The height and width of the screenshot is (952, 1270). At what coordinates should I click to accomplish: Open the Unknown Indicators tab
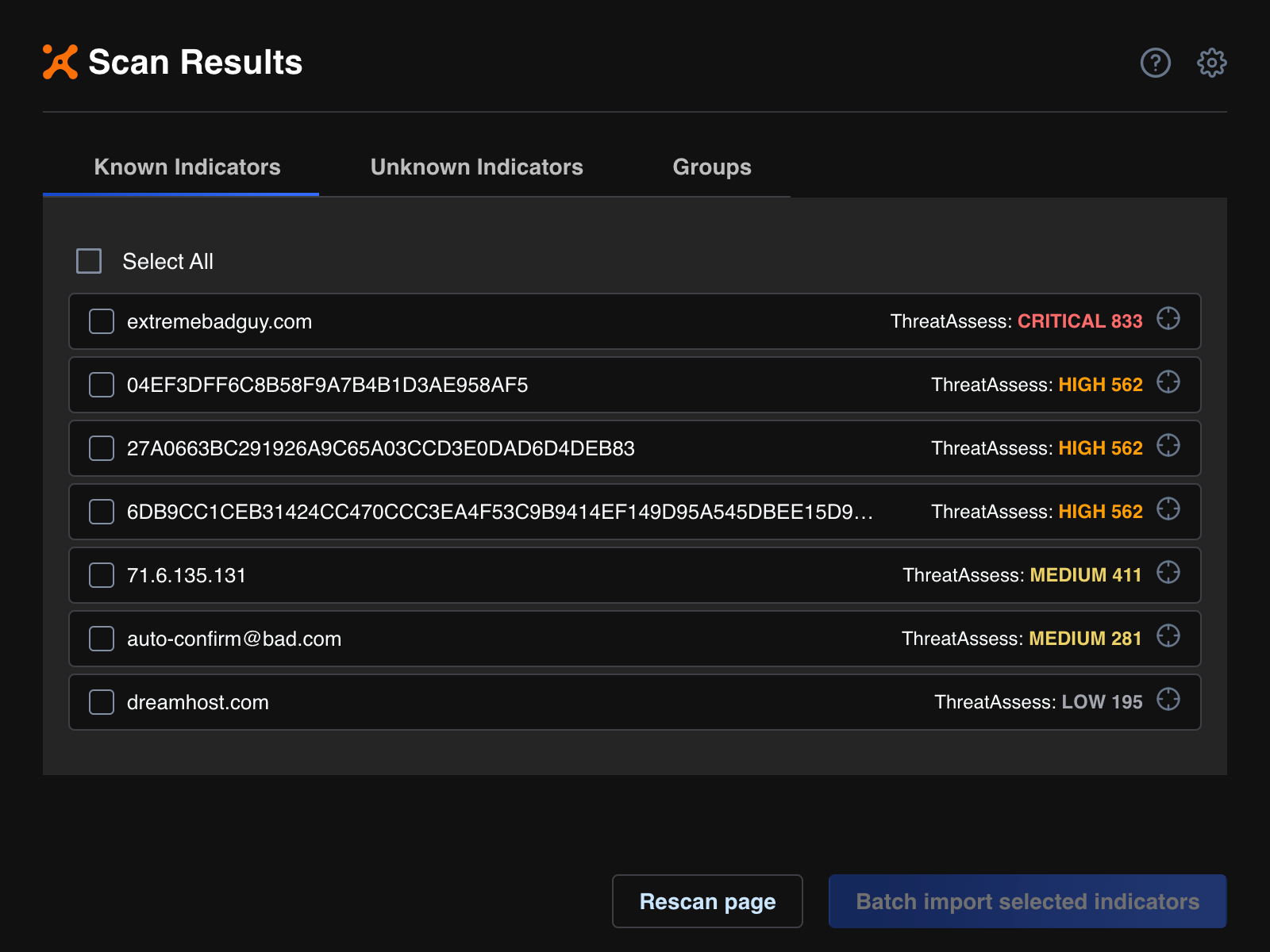[476, 167]
